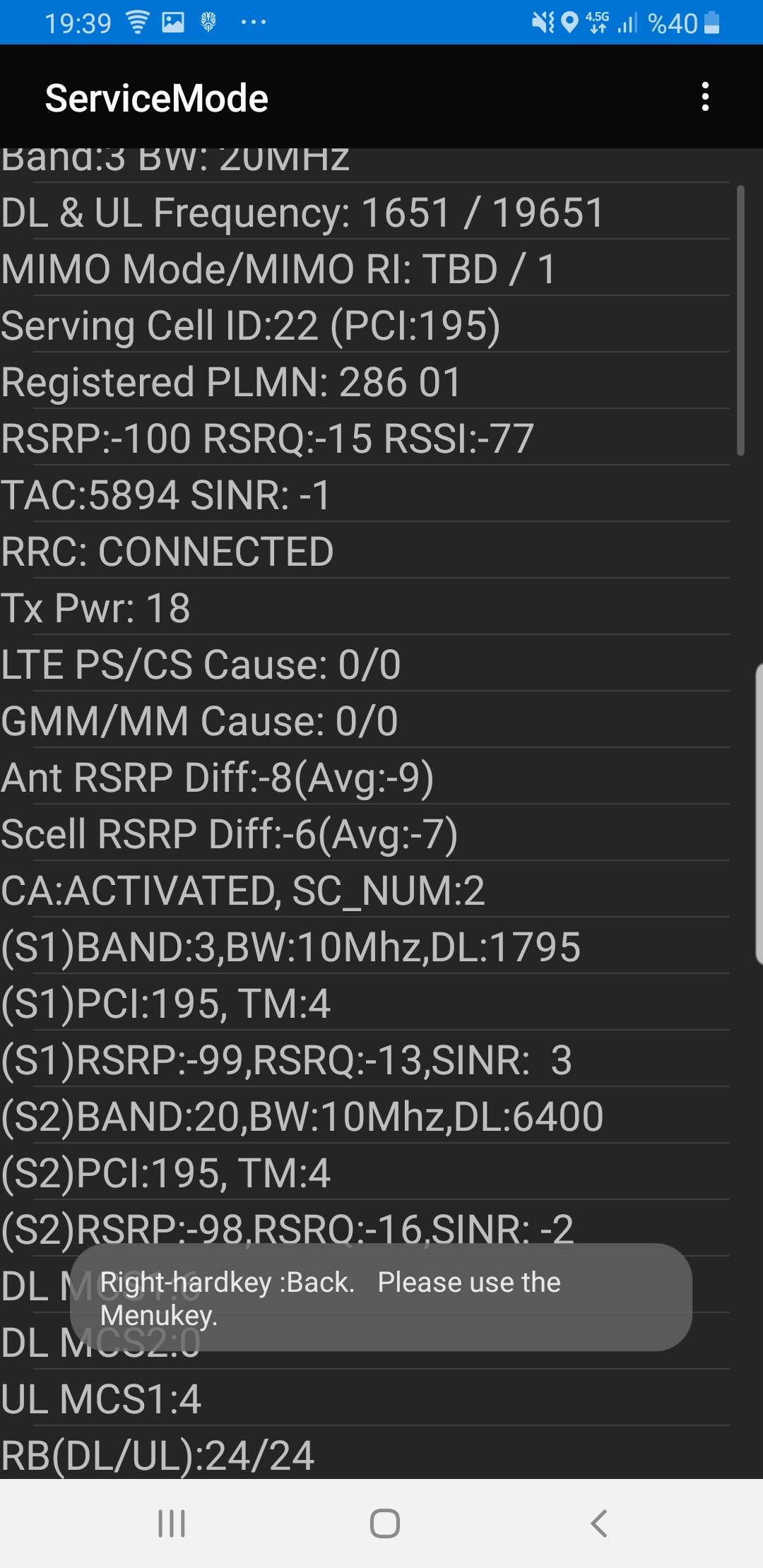The width and height of the screenshot is (763, 1568).
Task: Tap the Registered PLMN: 286 01 line
Action: click(365, 381)
